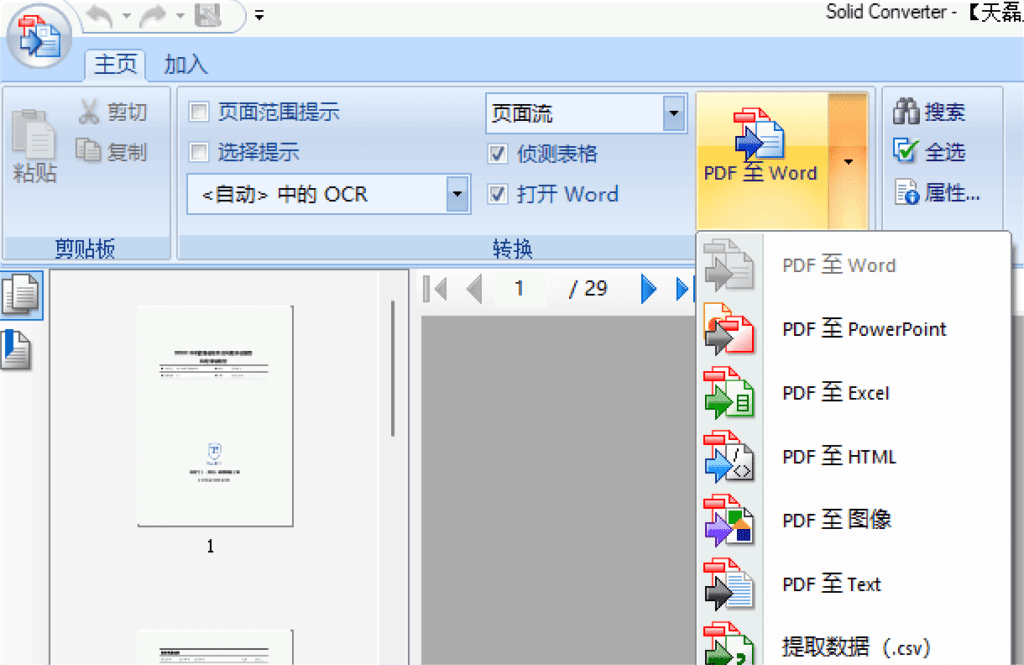Open the Solid Converter application menu orb
This screenshot has width=1024, height=665.
pyautogui.click(x=38, y=37)
